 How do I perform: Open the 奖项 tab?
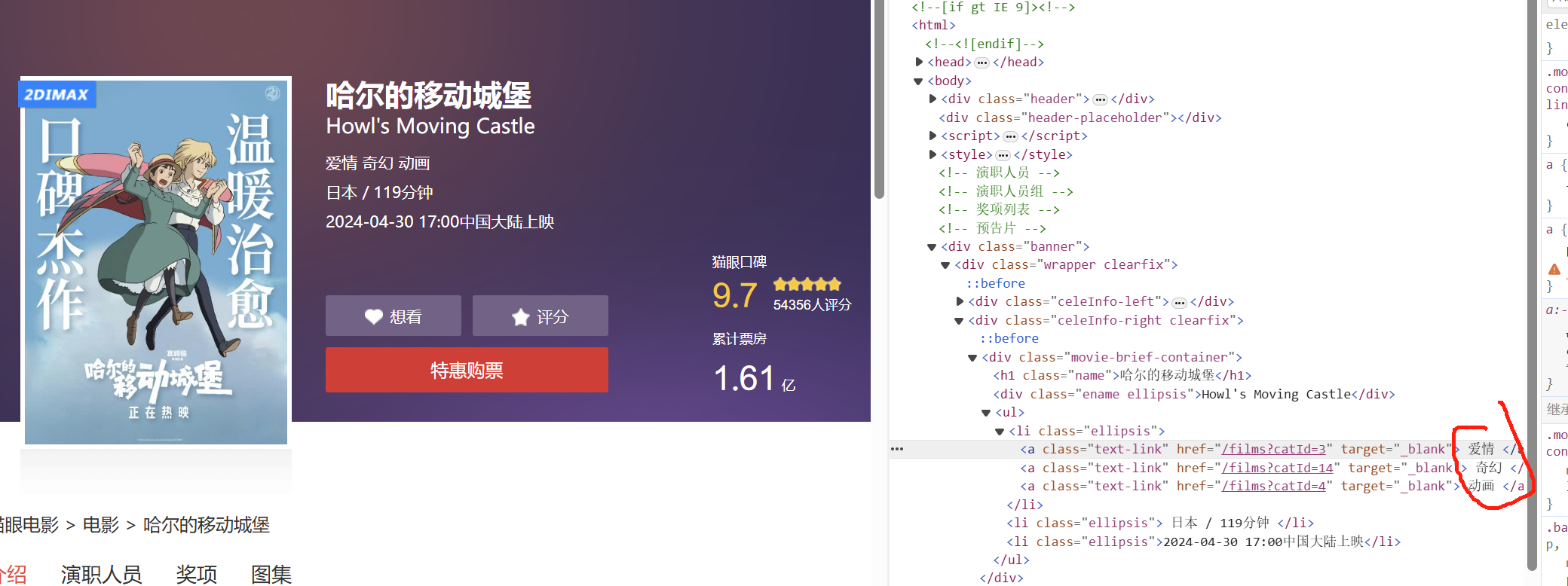click(x=197, y=574)
